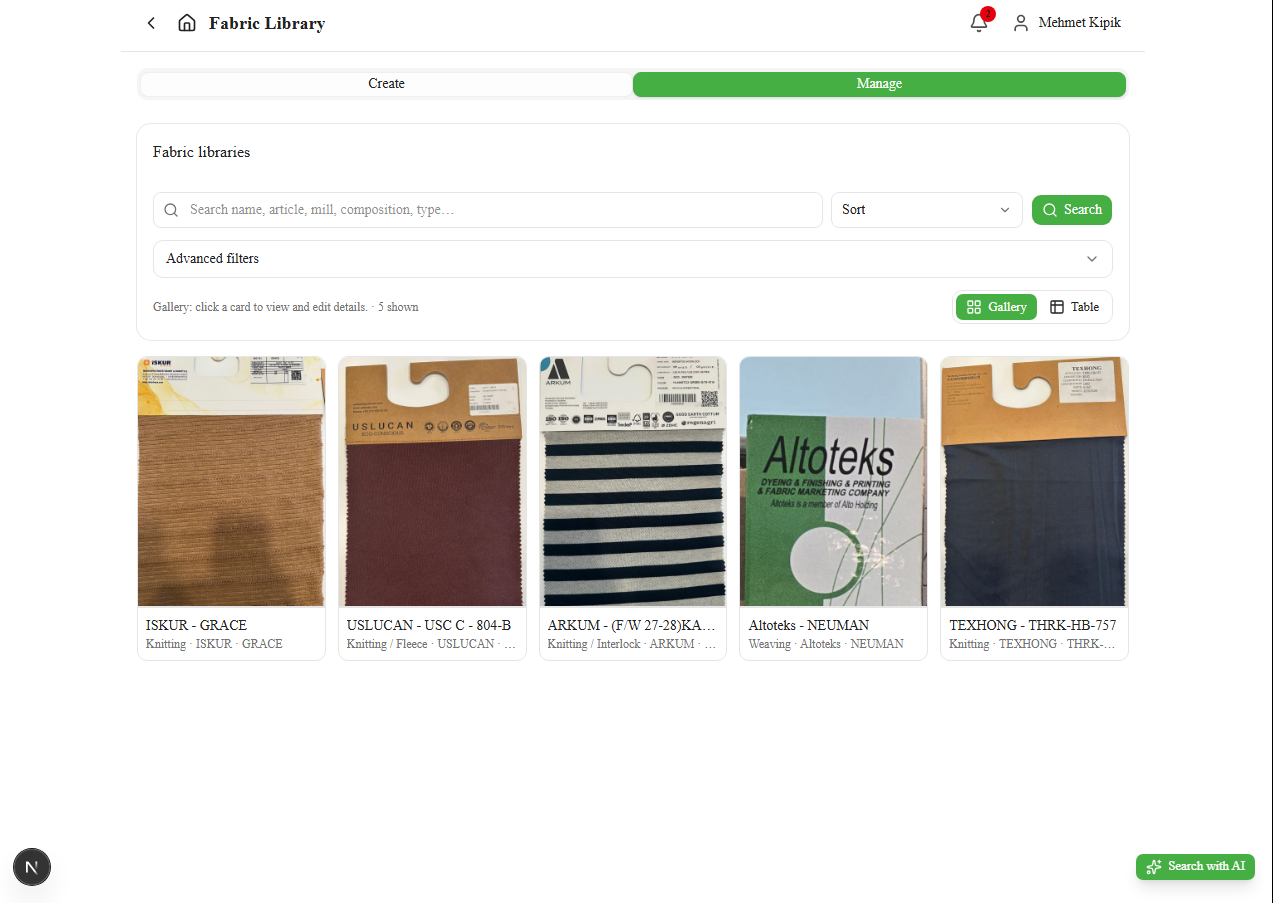Image resolution: width=1273 pixels, height=903 pixels.
Task: Click the green Search button
Action: 1072,210
